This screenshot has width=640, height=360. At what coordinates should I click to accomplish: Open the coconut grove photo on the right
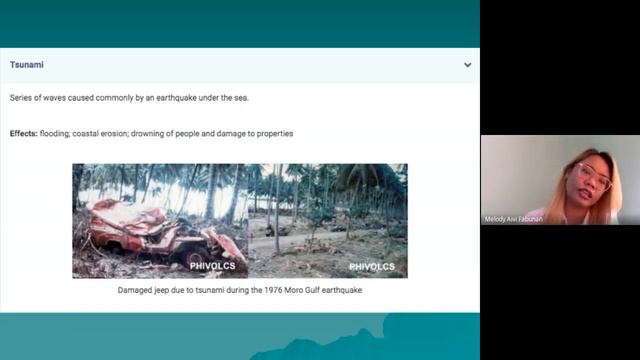pyautogui.click(x=328, y=221)
